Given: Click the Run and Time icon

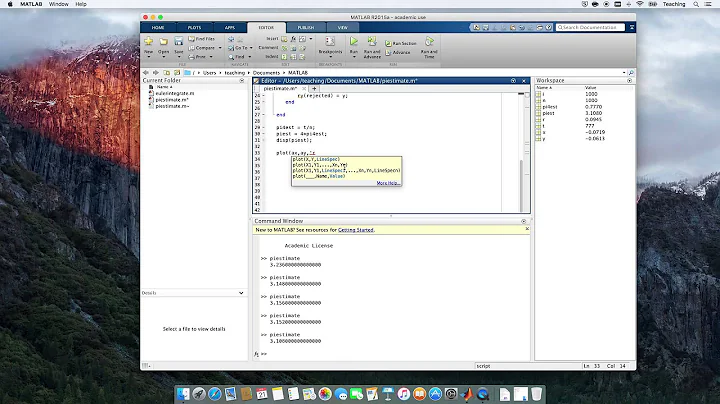Looking at the screenshot, I should pyautogui.click(x=429, y=41).
